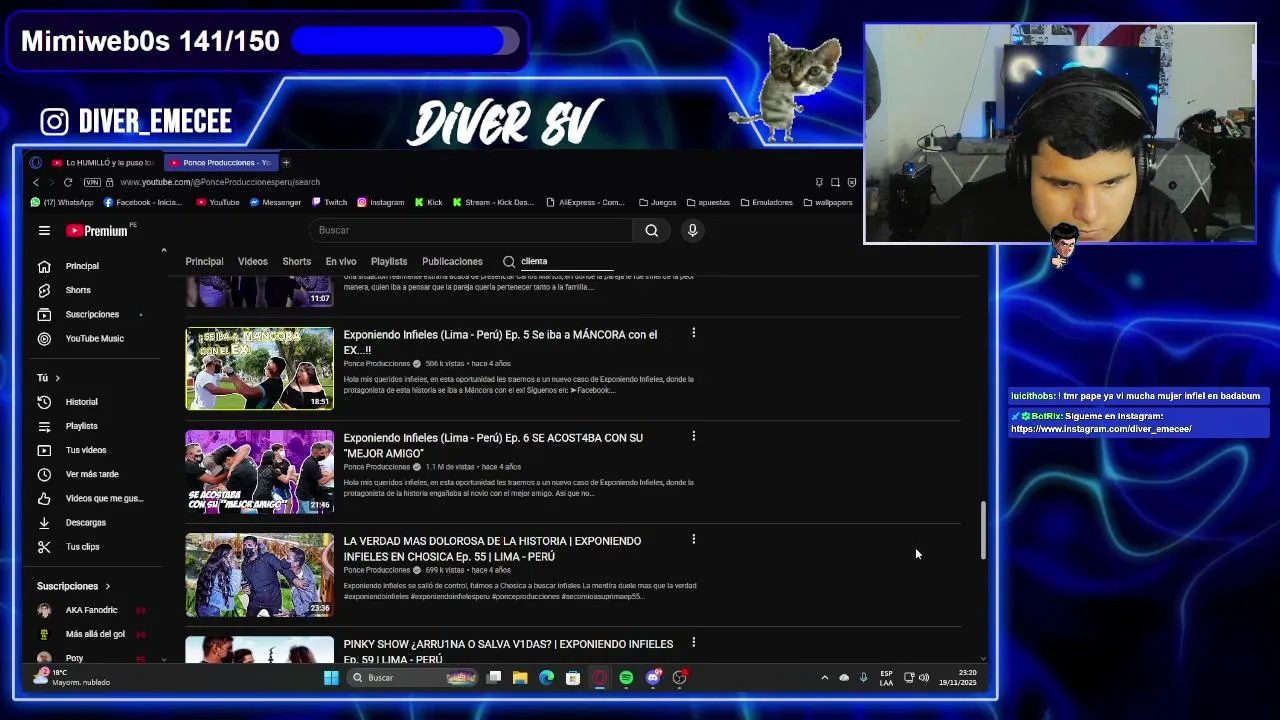Show hidden system tray icons
1280x720 pixels.
[x=824, y=678]
